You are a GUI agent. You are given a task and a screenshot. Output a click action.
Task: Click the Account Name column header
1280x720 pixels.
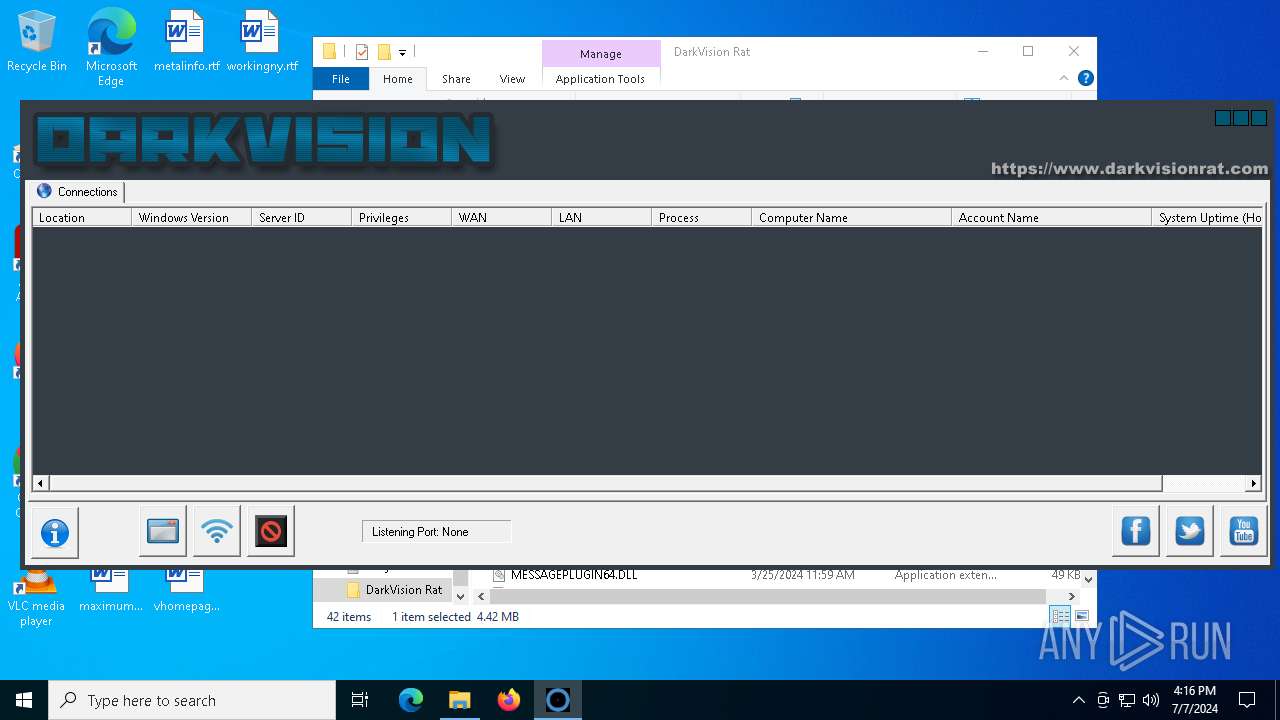[1051, 217]
